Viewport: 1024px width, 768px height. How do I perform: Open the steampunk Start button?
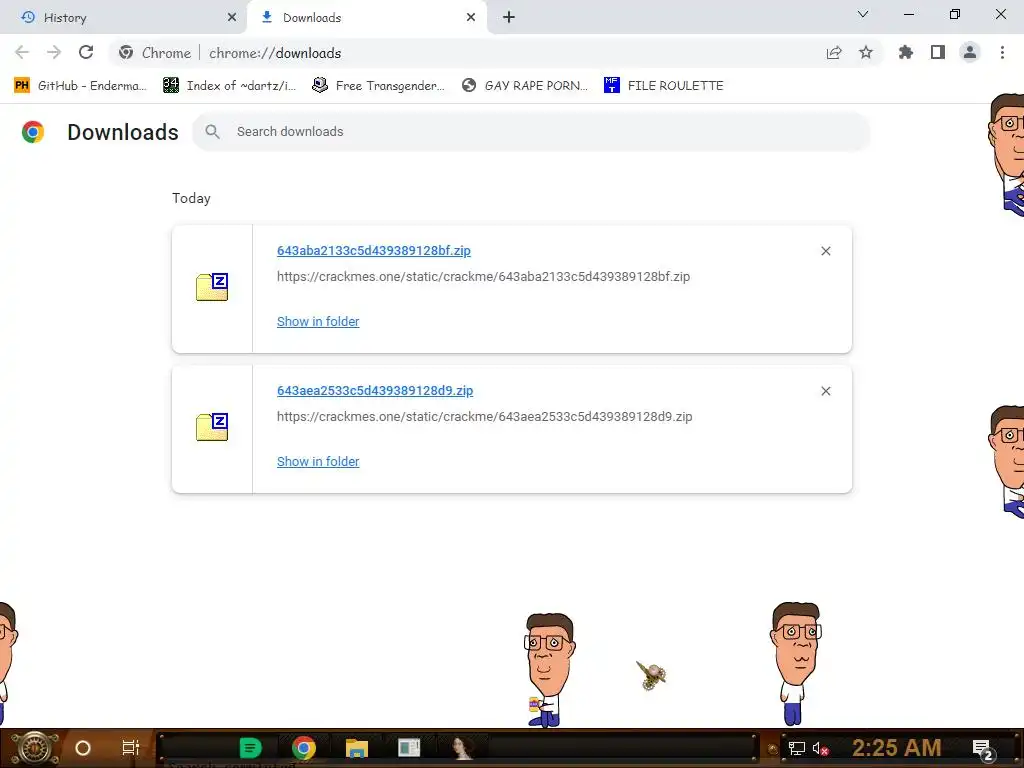point(34,748)
